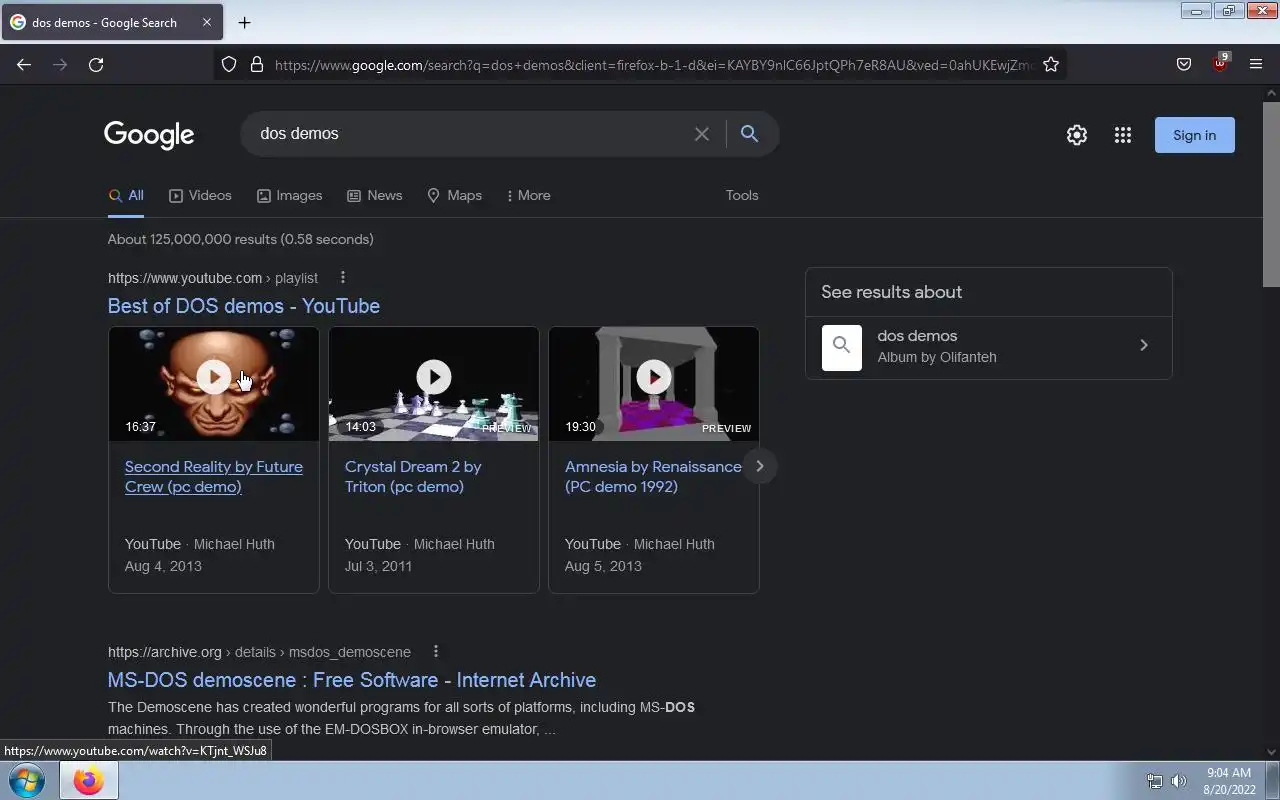Open options for the YouTube result

pos(343,277)
